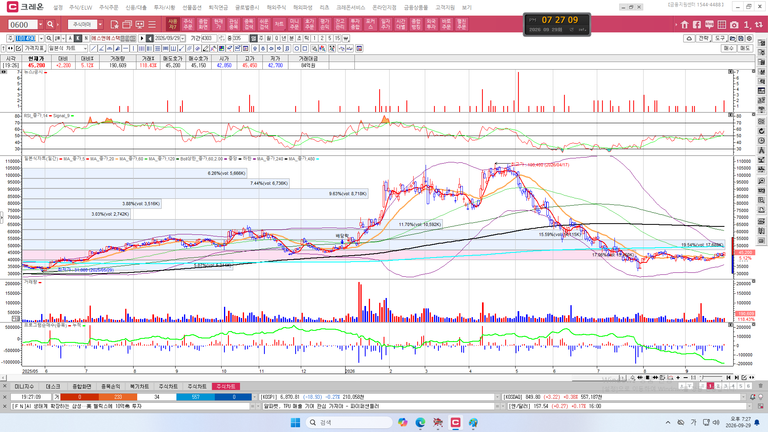Open the screen number 0600 dropdown arrow
Image resolution: width=768 pixels, height=432 pixels.
coord(41,24)
